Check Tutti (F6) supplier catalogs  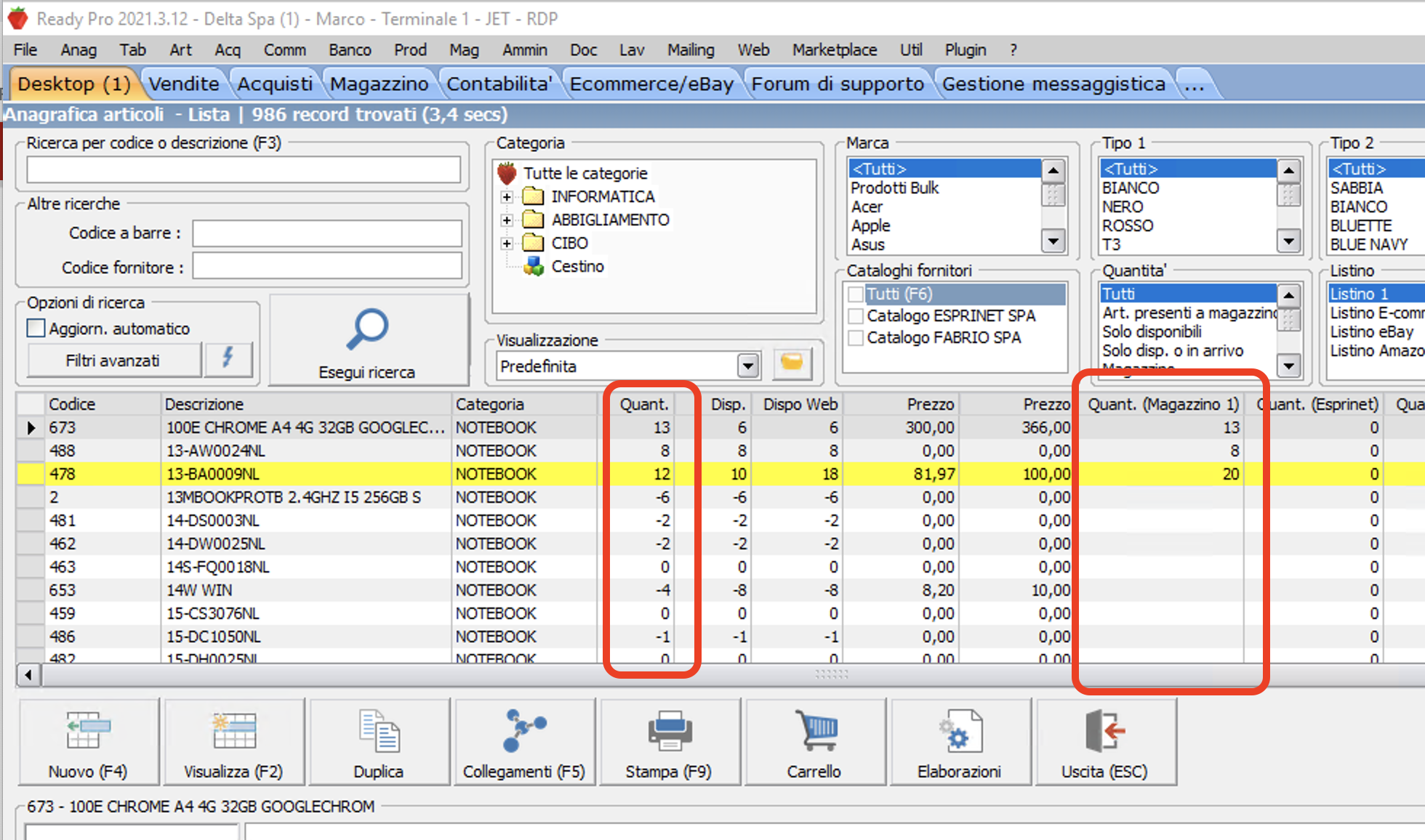click(x=856, y=294)
